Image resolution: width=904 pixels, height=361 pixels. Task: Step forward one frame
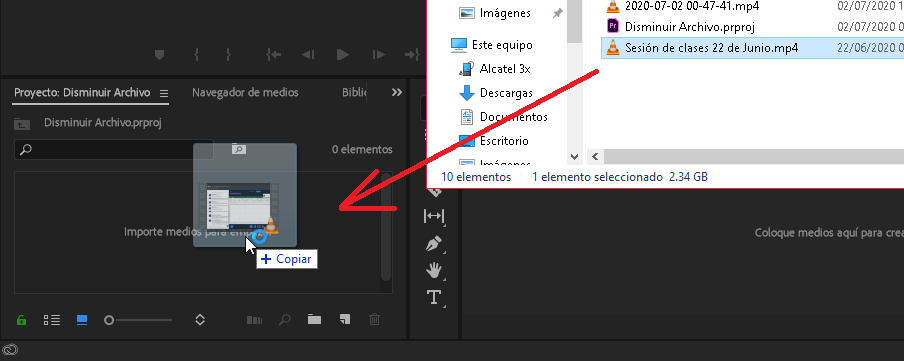pyautogui.click(x=378, y=55)
